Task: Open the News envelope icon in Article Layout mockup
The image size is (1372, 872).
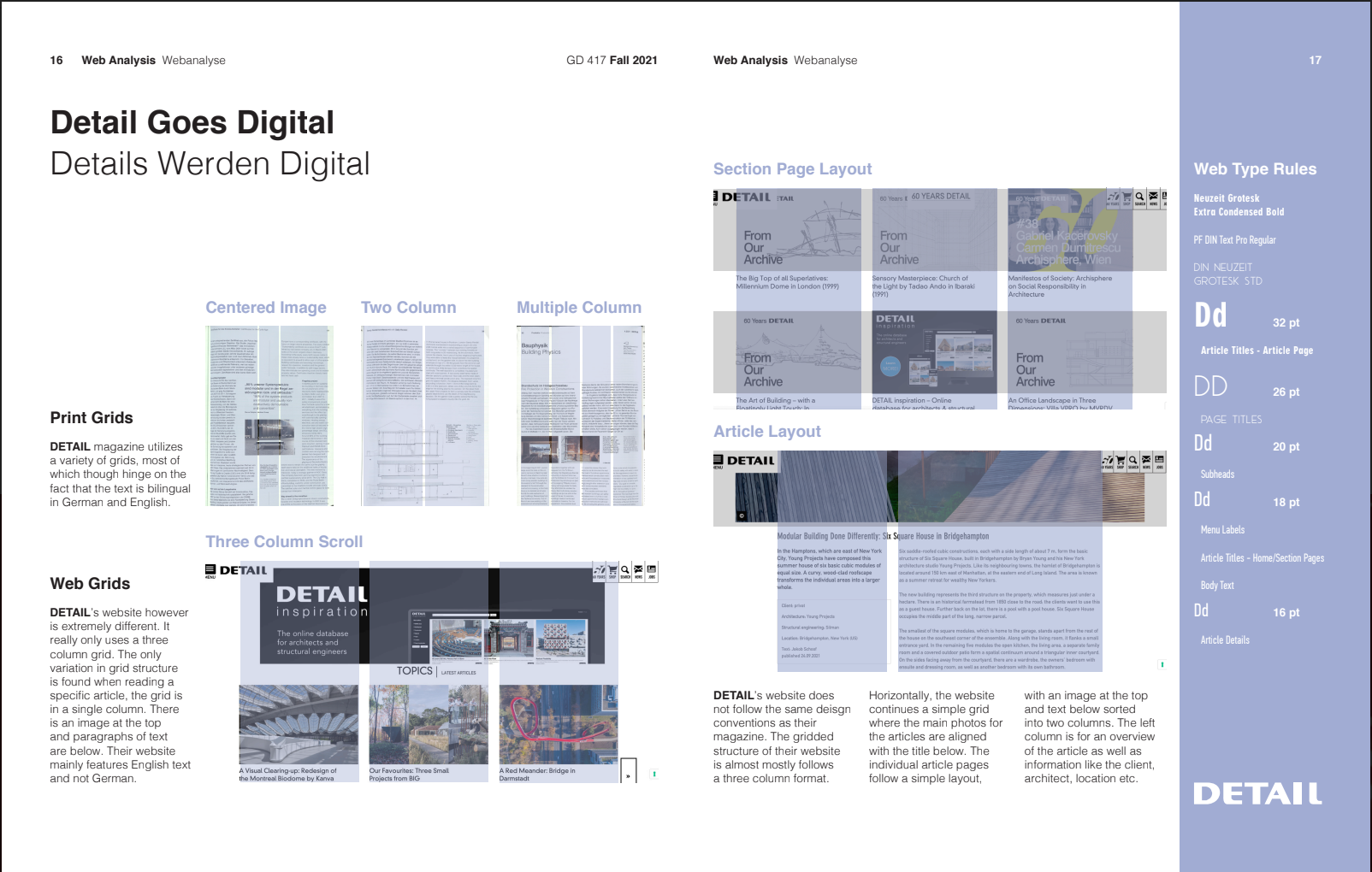Action: [1146, 462]
